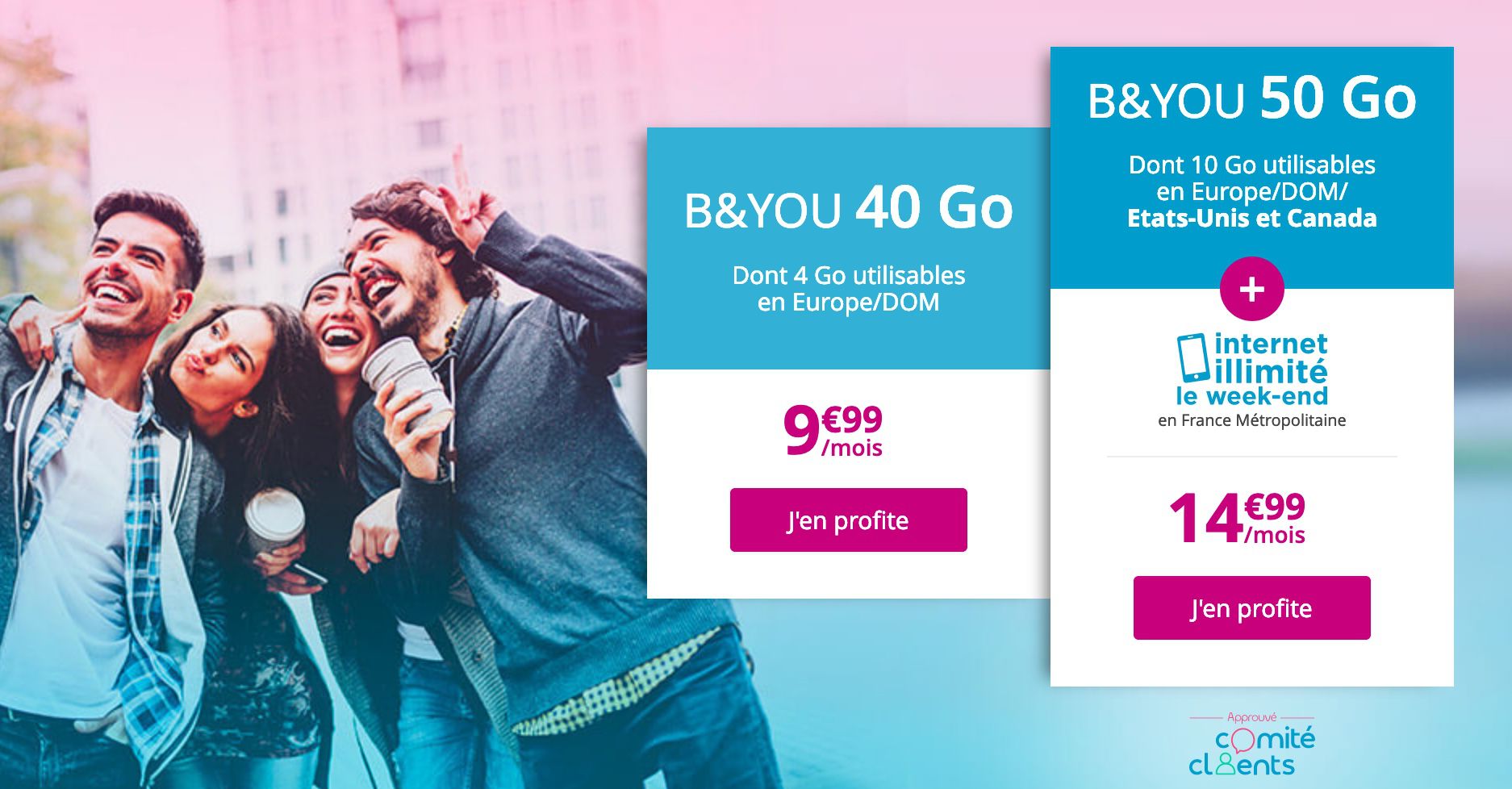The image size is (1512, 789).
Task: Click the 14€99 /mois price
Action: pyautogui.click(x=1237, y=519)
